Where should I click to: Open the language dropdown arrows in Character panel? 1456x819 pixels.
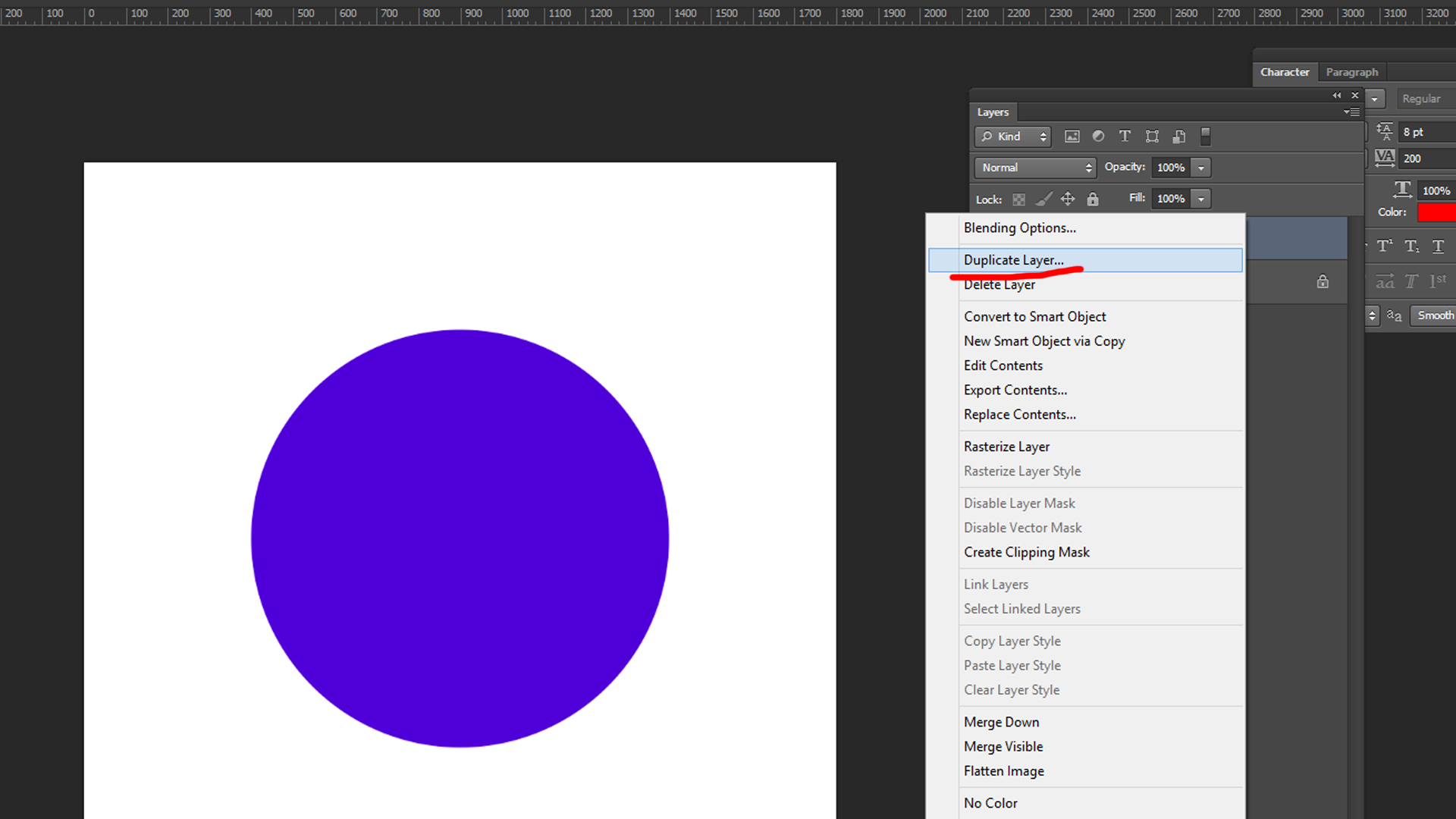(x=1372, y=315)
